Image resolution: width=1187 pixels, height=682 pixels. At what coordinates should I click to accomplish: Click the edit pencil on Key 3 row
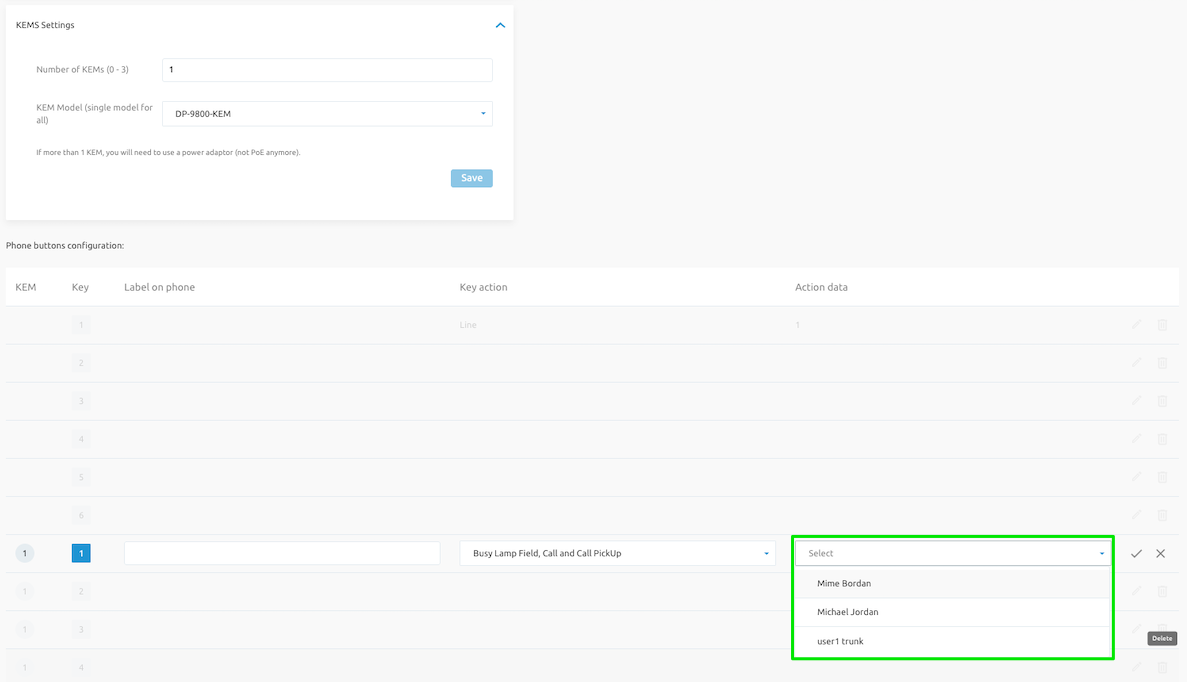pyautogui.click(x=1136, y=401)
